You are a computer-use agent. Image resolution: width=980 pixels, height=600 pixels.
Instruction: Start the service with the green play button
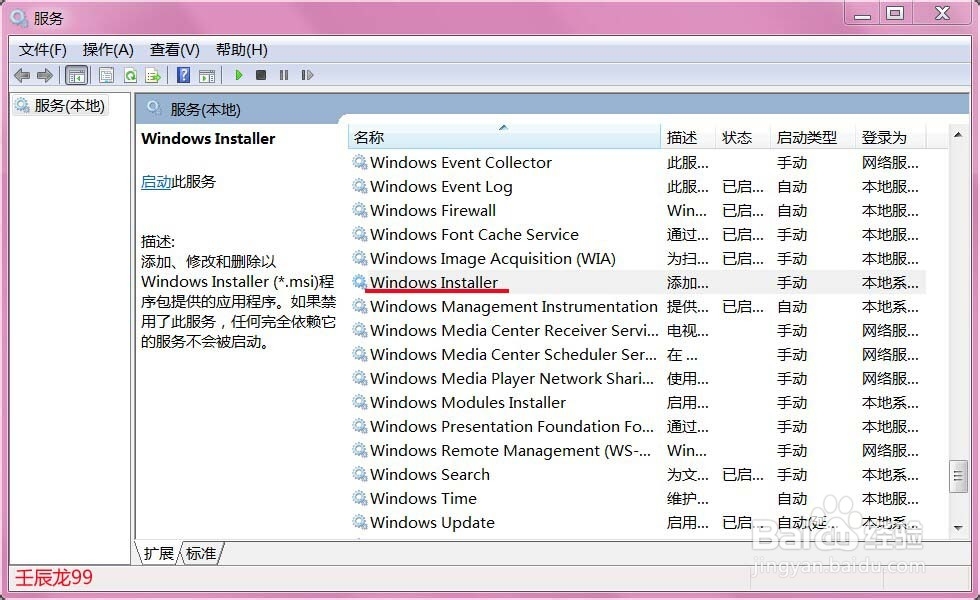[x=238, y=75]
